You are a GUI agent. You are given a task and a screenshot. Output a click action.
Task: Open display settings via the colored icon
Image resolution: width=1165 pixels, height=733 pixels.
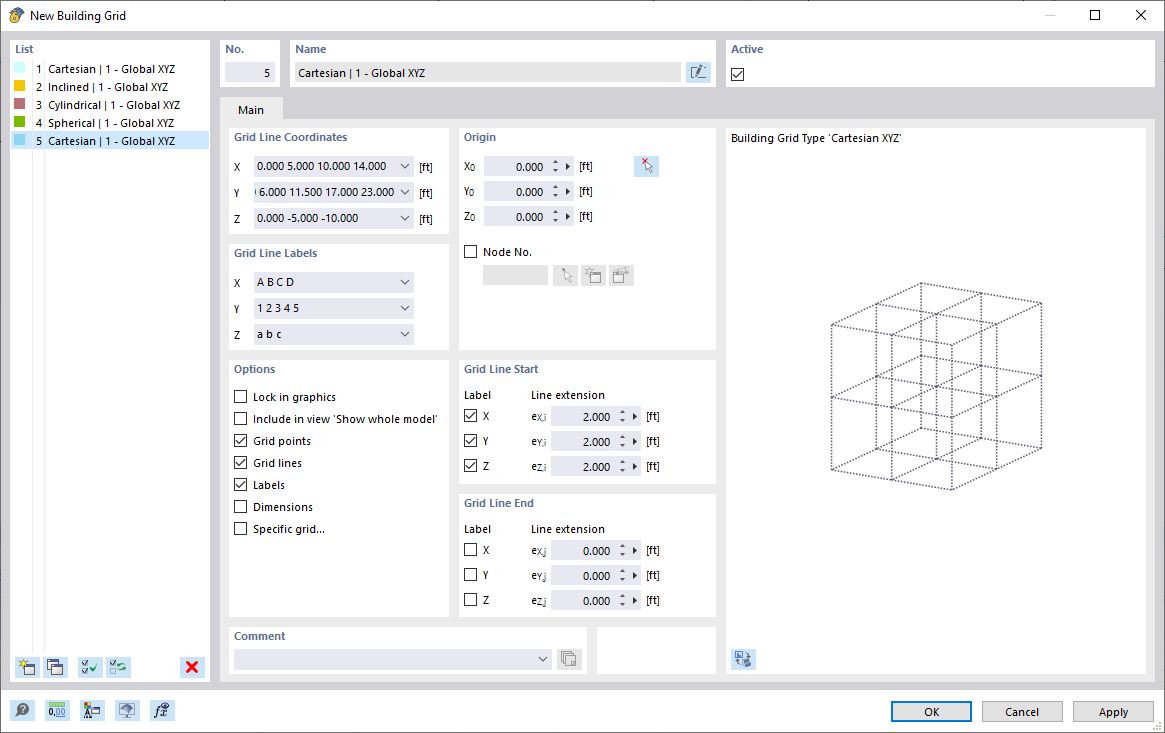[x=92, y=710]
